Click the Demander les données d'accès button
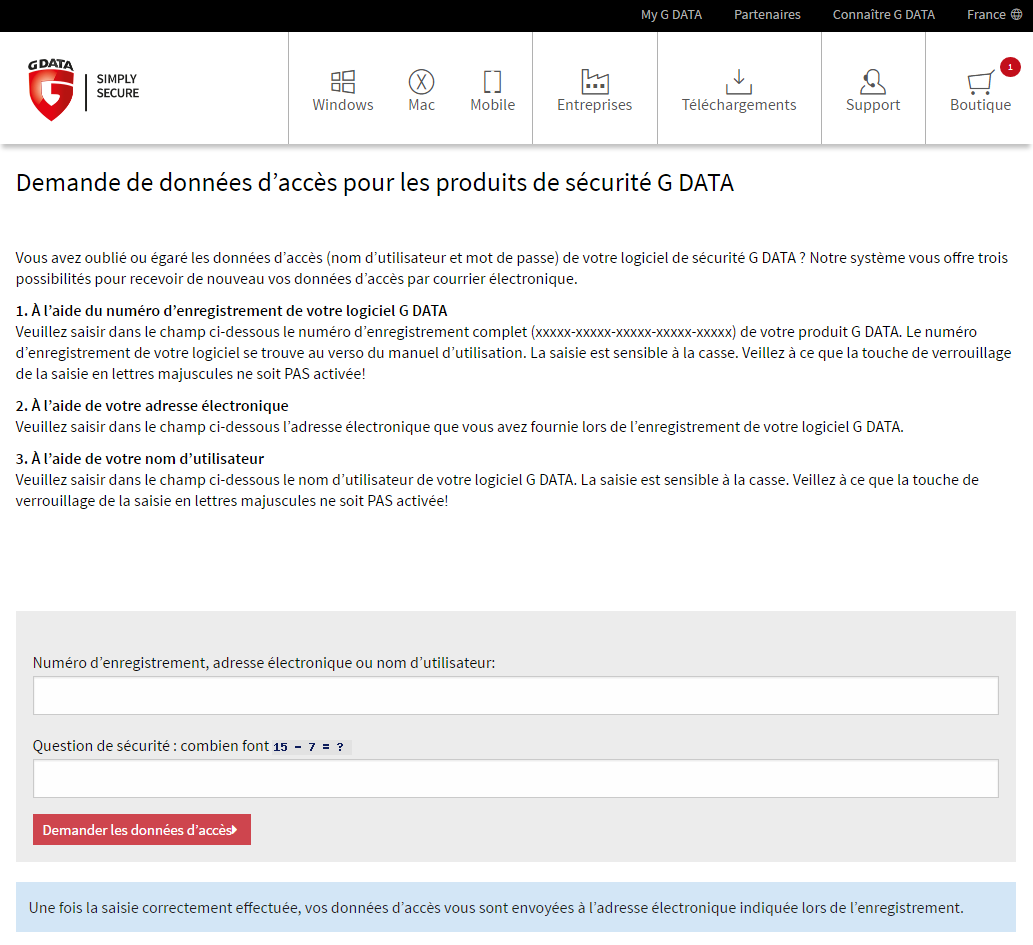Screen dimensions: 1033x945 coord(142,830)
